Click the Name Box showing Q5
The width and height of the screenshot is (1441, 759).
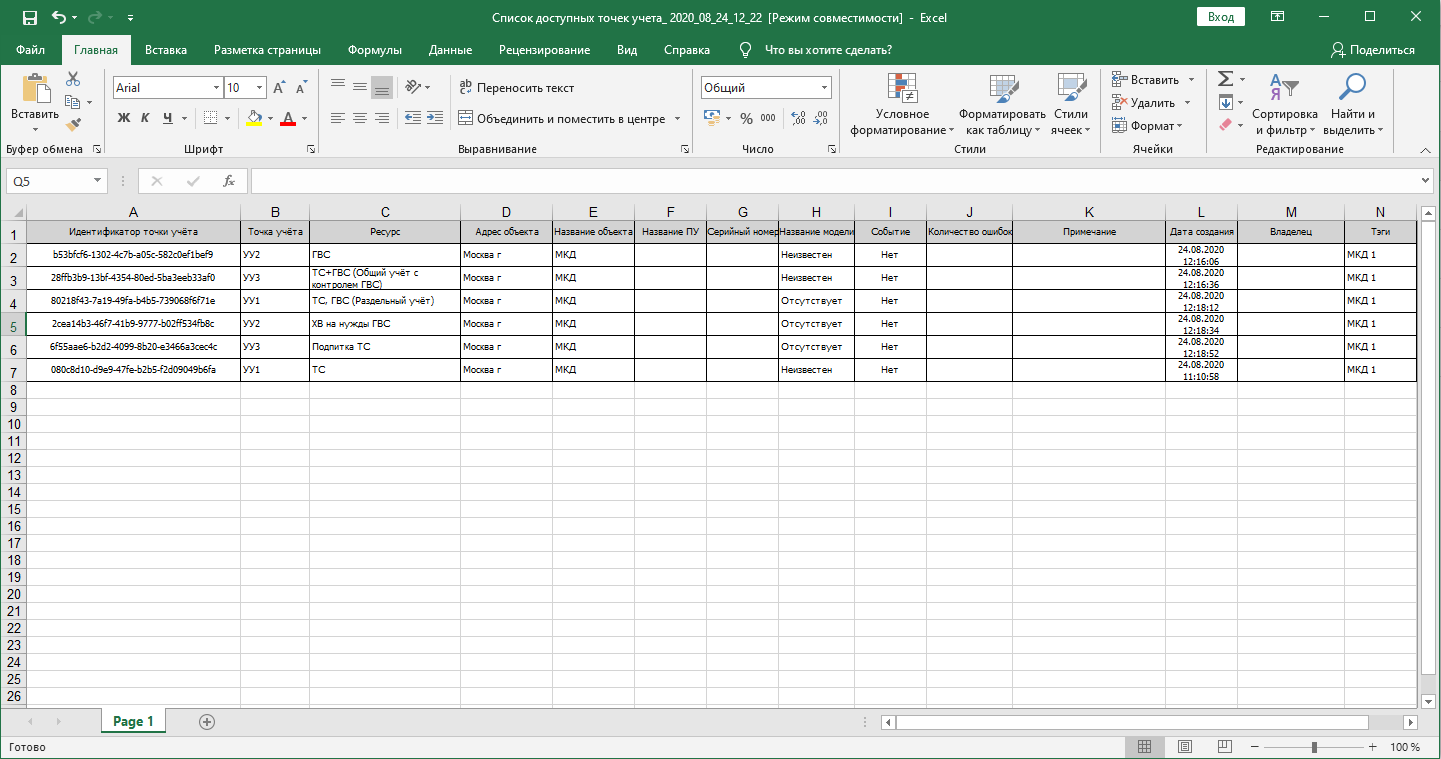57,181
